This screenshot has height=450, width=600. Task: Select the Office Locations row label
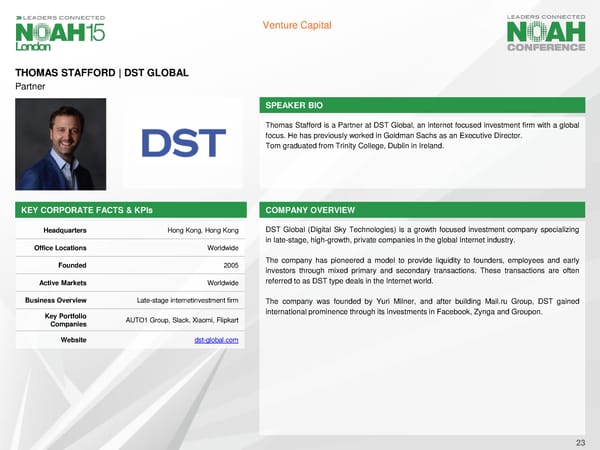click(60, 248)
